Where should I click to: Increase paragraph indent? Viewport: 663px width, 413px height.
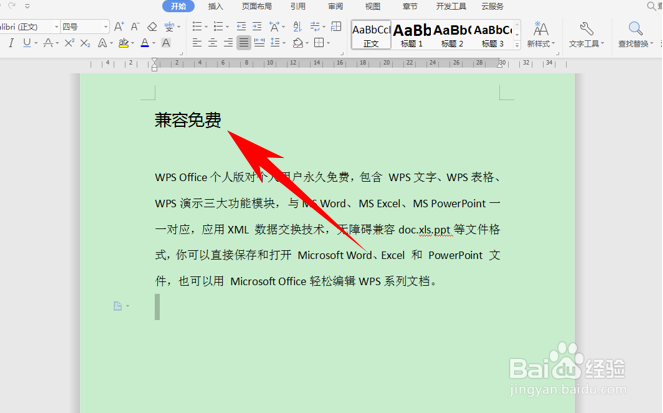(257, 27)
